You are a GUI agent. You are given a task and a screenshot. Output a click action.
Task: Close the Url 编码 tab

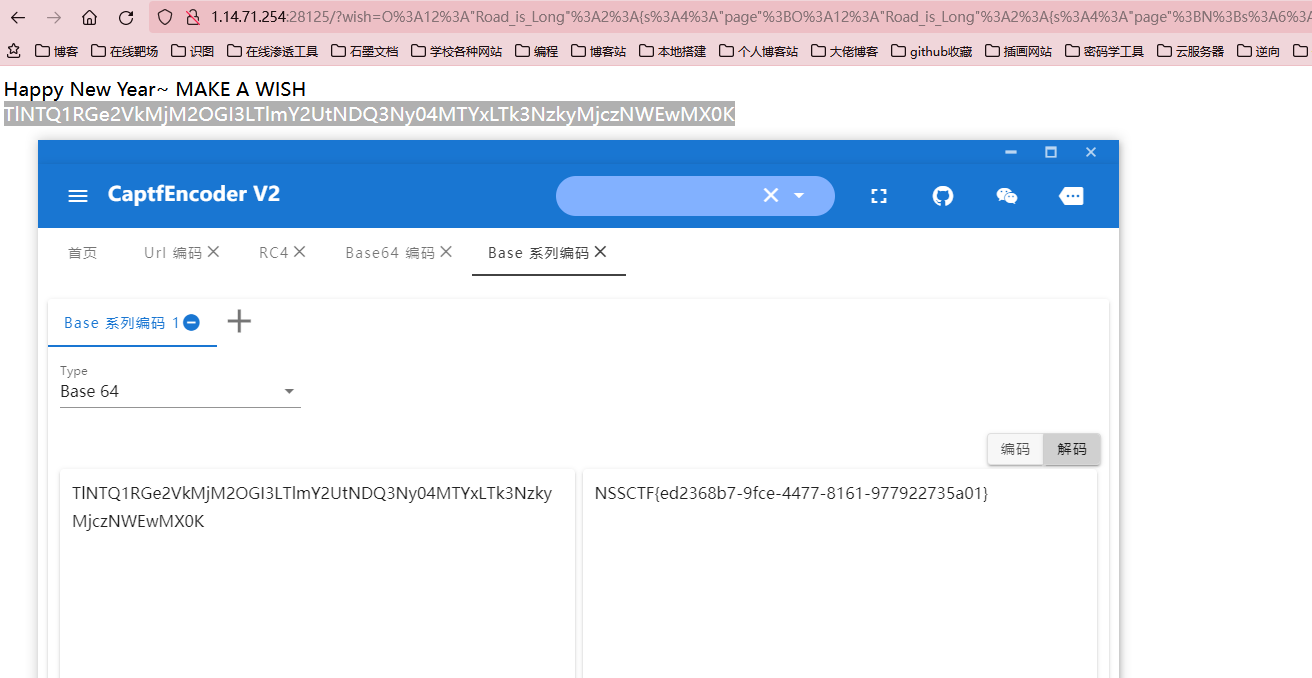pos(213,252)
